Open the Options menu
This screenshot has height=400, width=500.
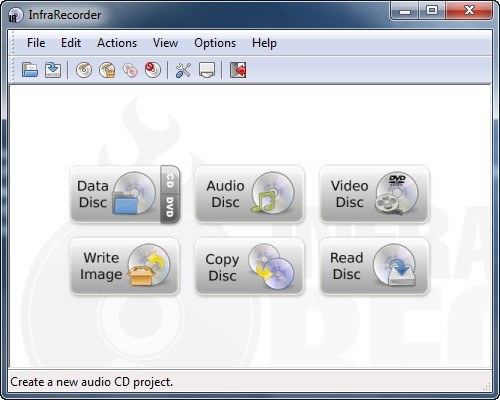215,43
